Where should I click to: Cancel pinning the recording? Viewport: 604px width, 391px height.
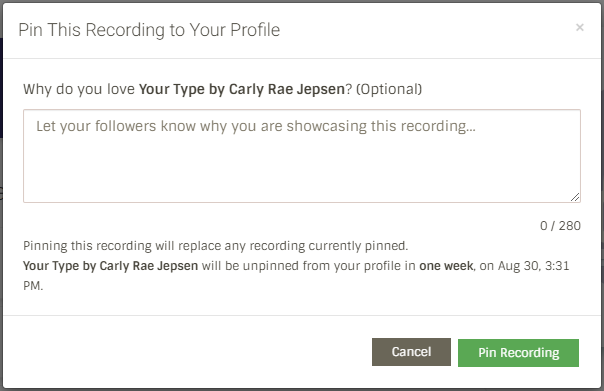coord(411,352)
